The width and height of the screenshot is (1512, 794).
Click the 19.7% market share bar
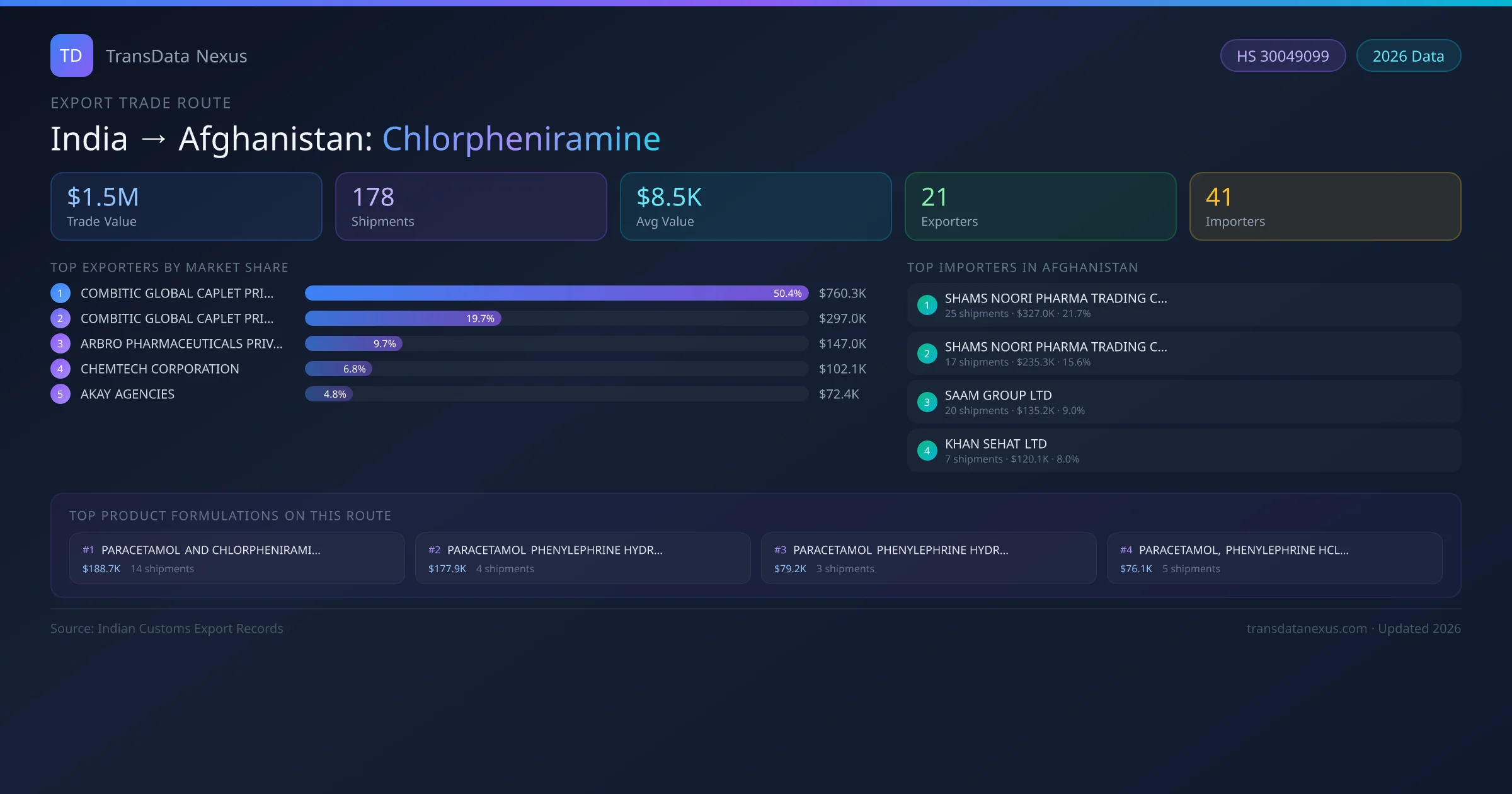(403, 318)
